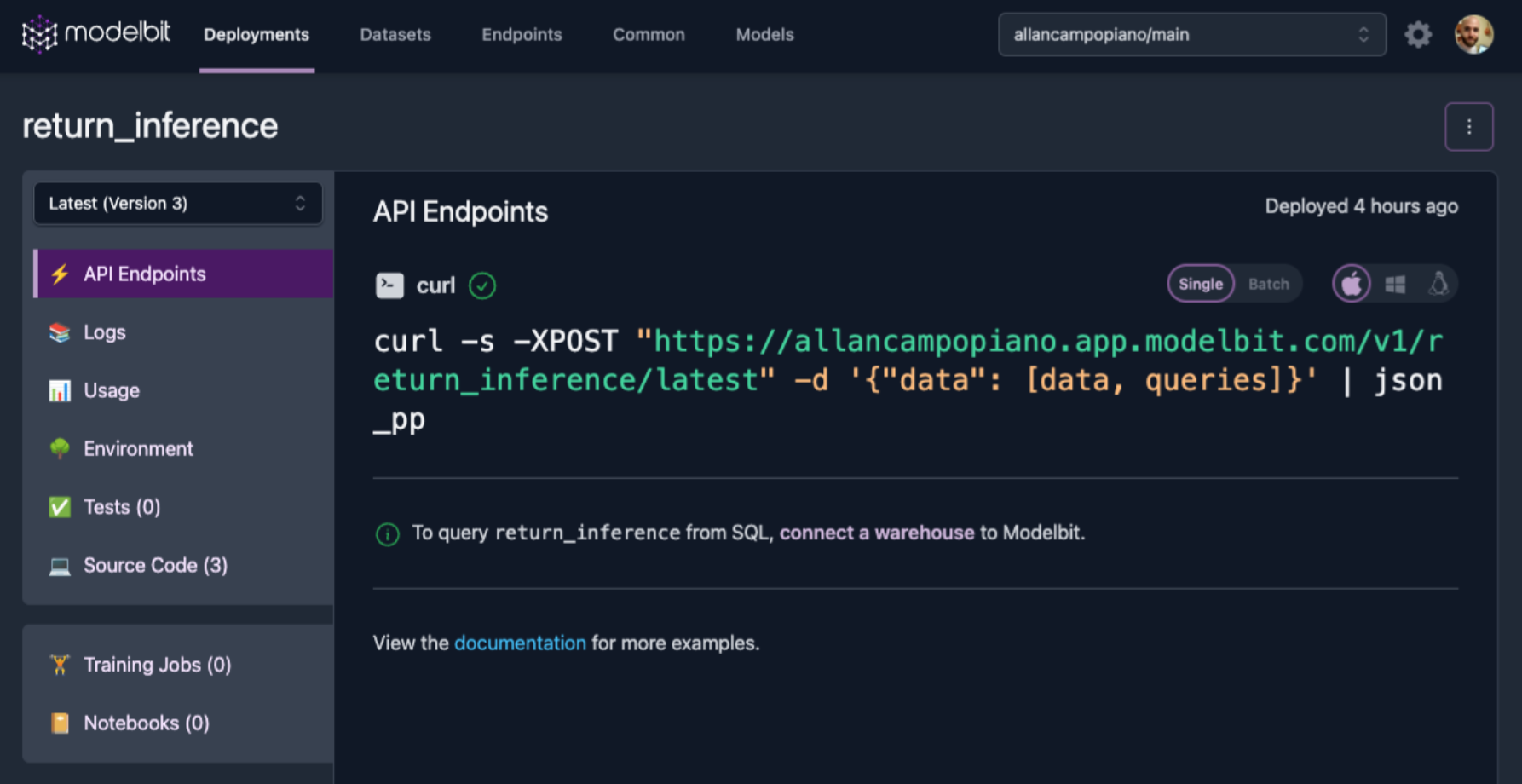Switch to Batch request mode

point(1268,284)
